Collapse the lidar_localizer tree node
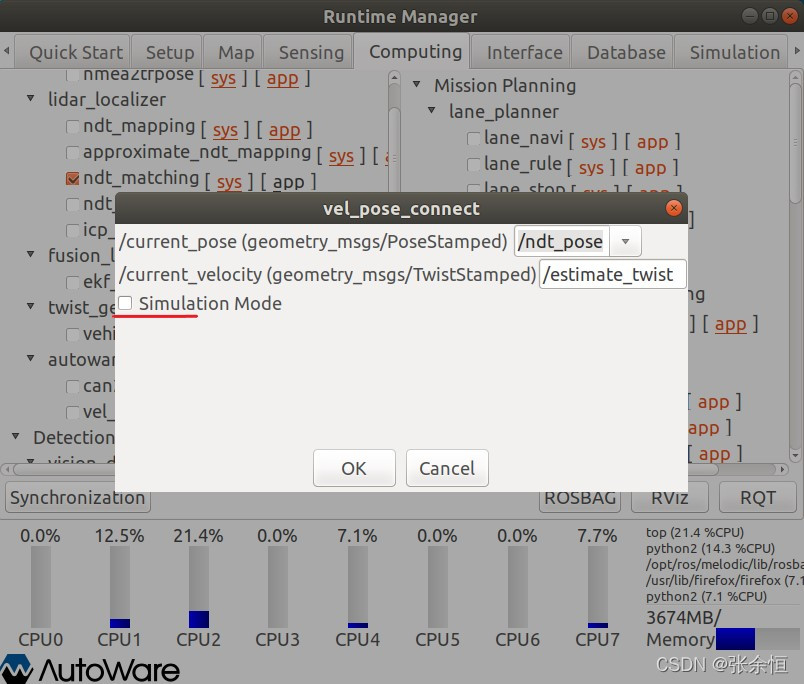The height and width of the screenshot is (684, 804). (x=31, y=97)
